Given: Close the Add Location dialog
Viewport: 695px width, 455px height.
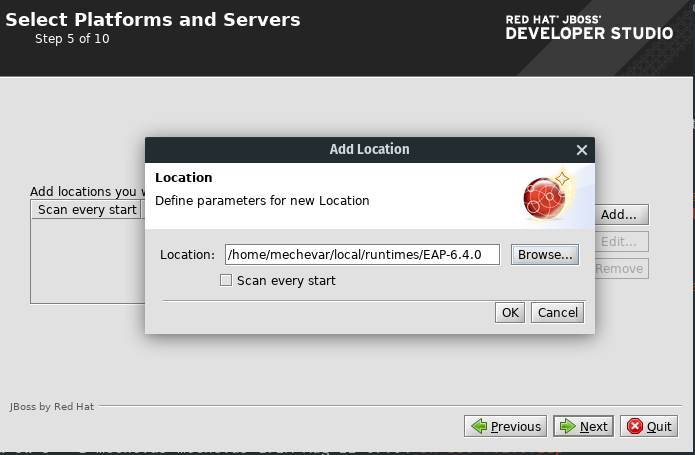Looking at the screenshot, I should click(x=582, y=150).
